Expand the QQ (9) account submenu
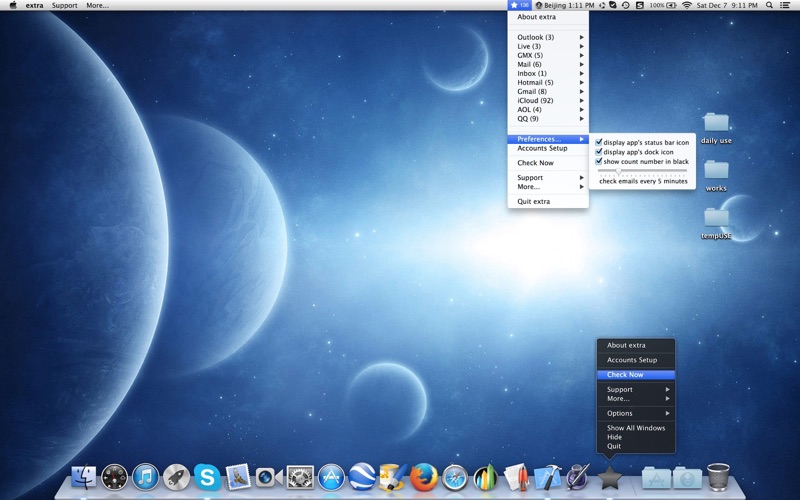800x500 pixels. coord(548,119)
